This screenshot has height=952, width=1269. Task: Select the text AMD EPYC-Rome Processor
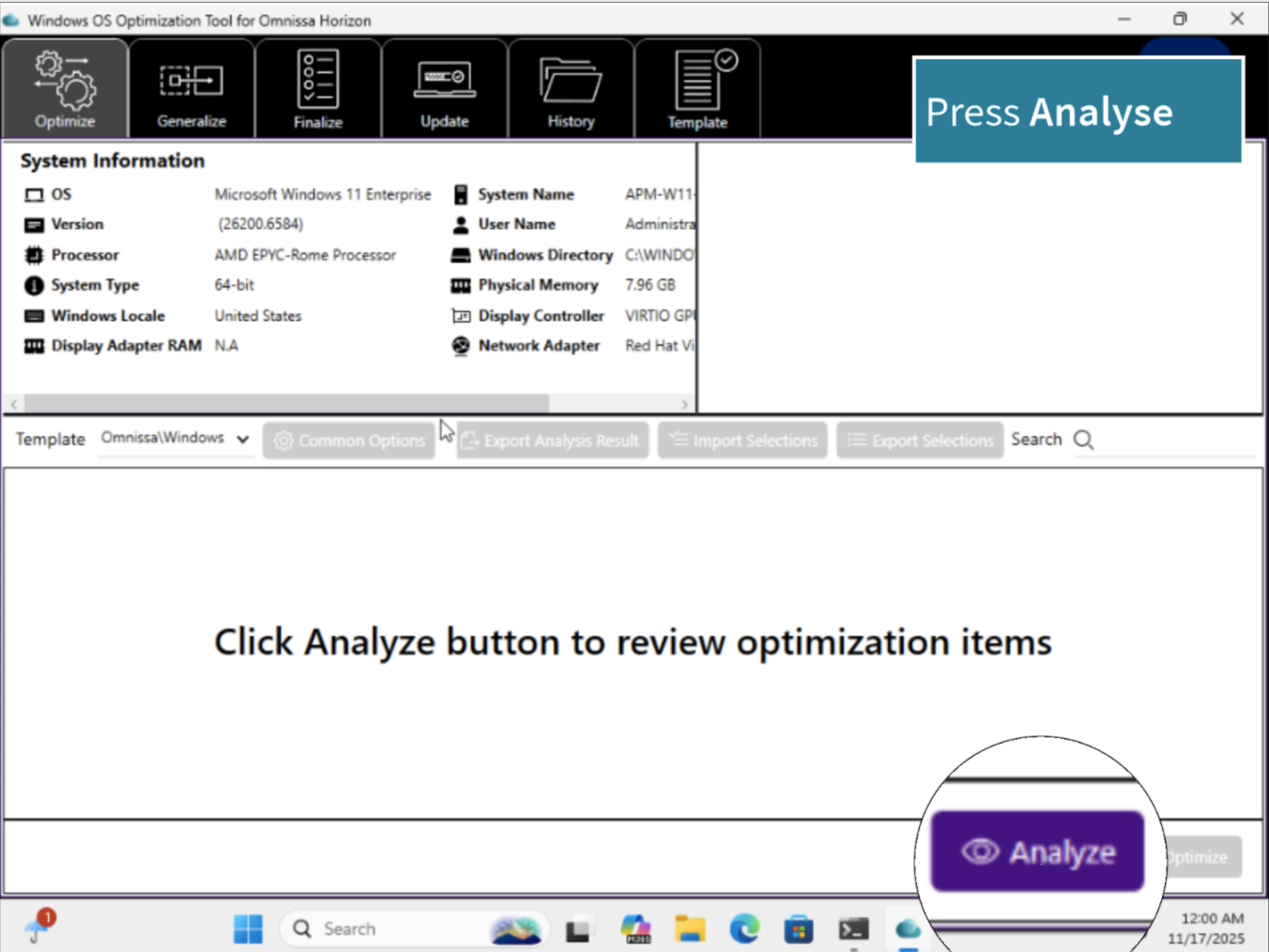305,255
